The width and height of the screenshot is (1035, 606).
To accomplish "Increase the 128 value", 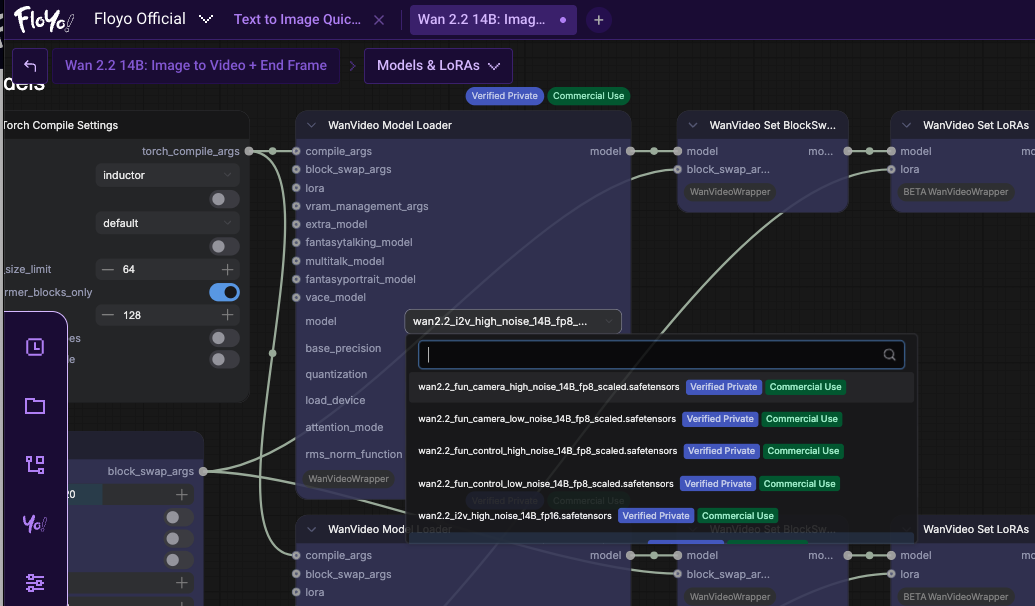I will 228,315.
